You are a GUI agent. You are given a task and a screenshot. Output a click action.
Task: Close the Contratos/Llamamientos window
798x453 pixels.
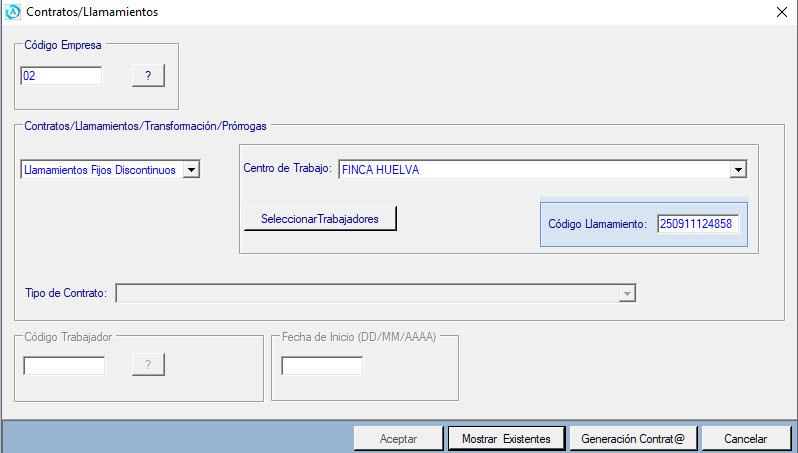click(x=781, y=13)
